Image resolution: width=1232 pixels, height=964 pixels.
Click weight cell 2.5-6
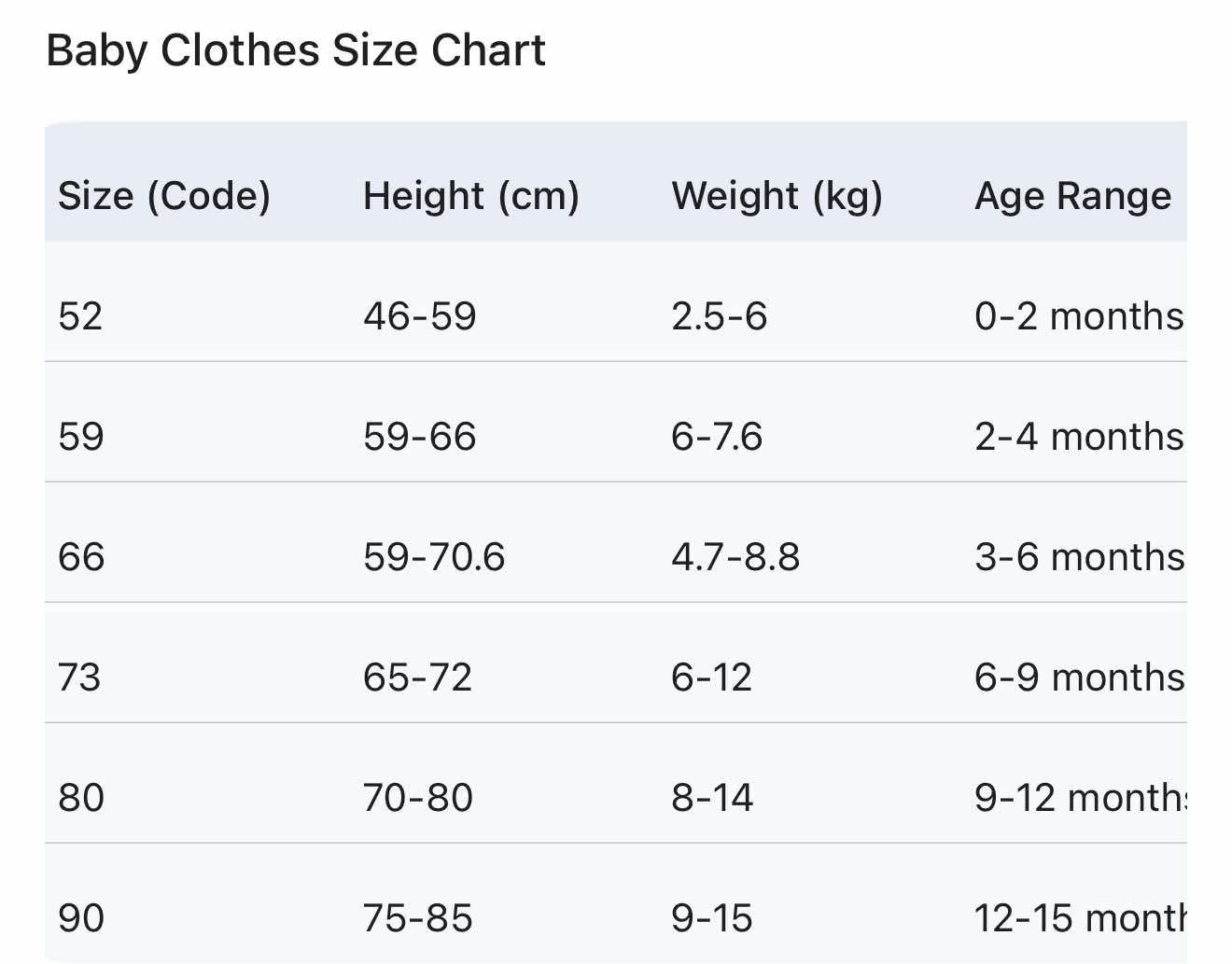[x=719, y=316]
